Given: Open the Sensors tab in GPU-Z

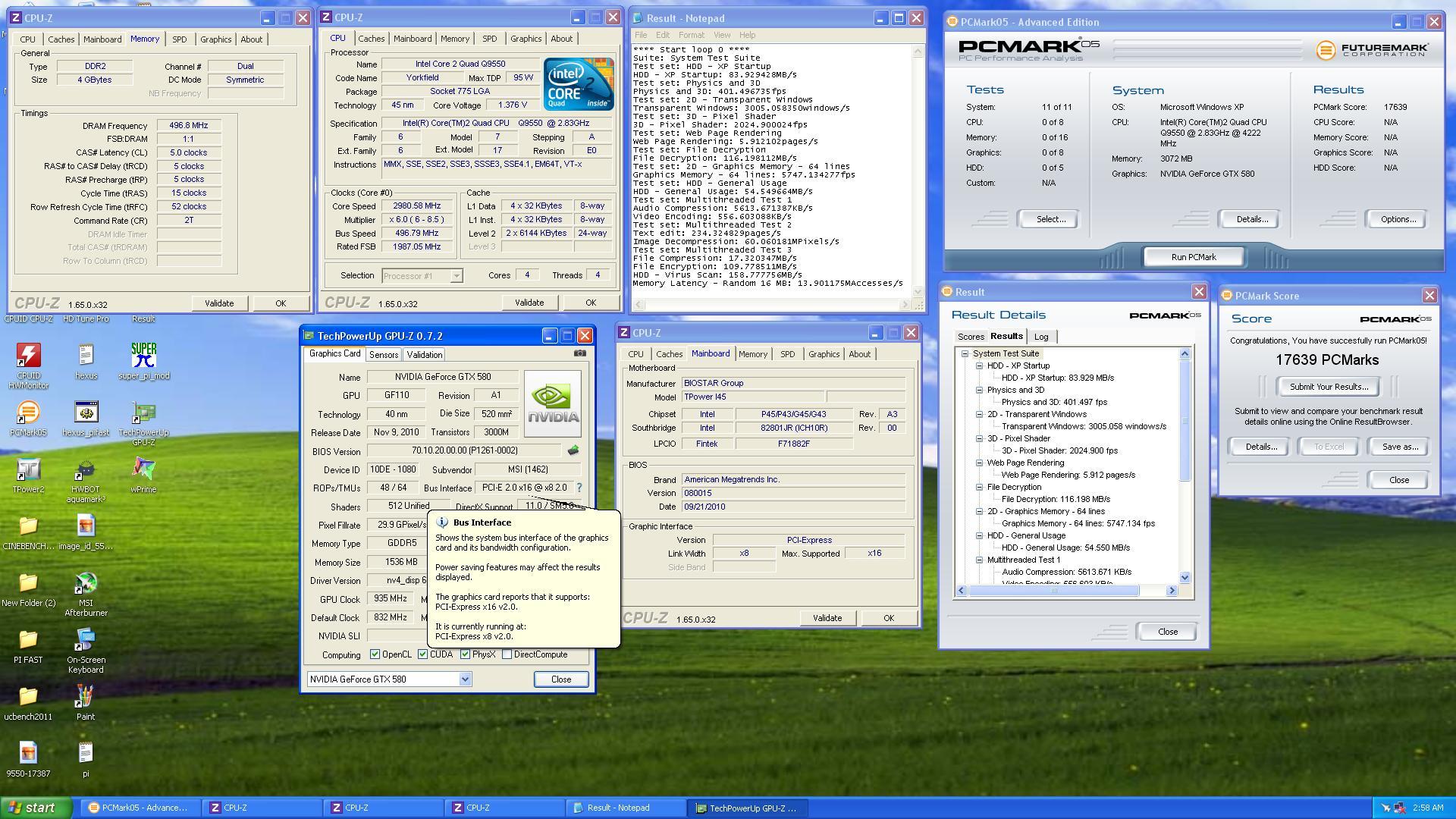Looking at the screenshot, I should coord(384,355).
